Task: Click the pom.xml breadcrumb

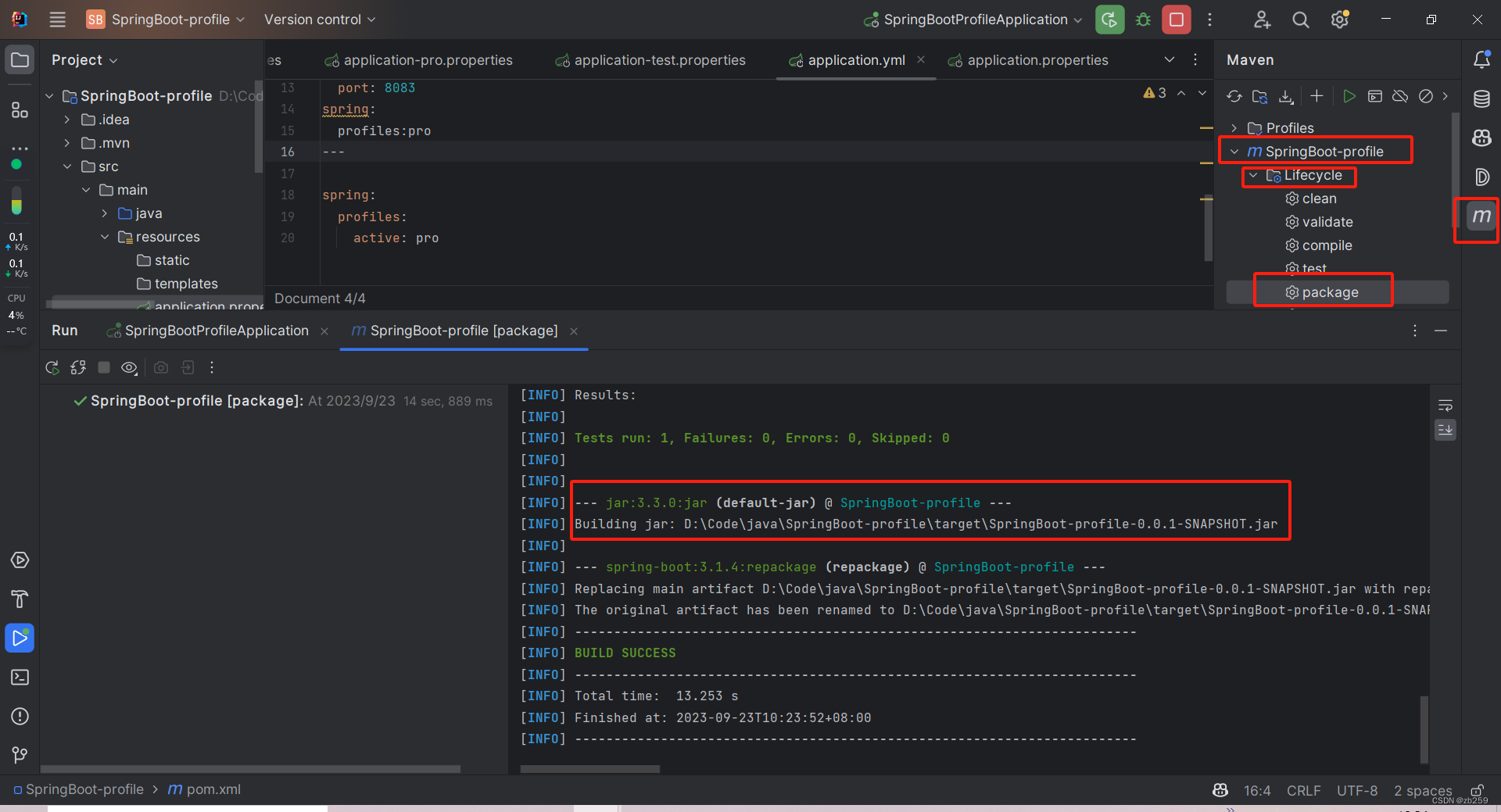Action: (205, 789)
